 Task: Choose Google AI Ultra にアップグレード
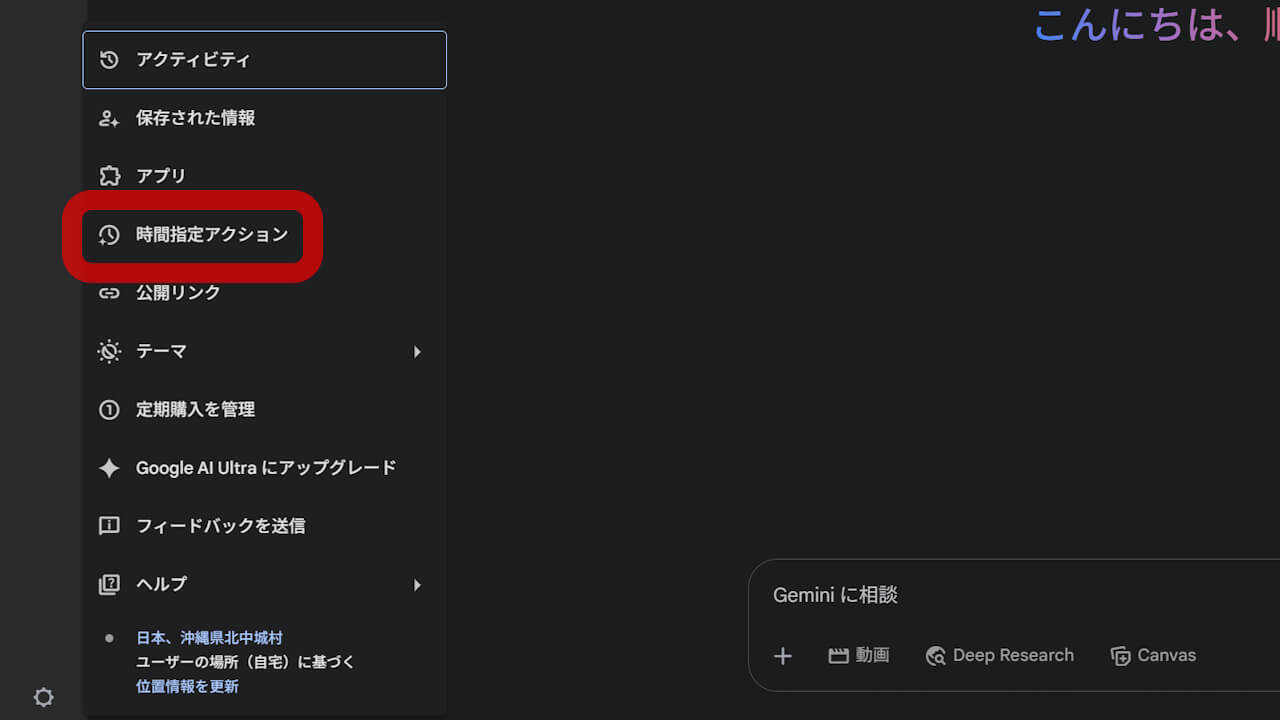pos(264,468)
